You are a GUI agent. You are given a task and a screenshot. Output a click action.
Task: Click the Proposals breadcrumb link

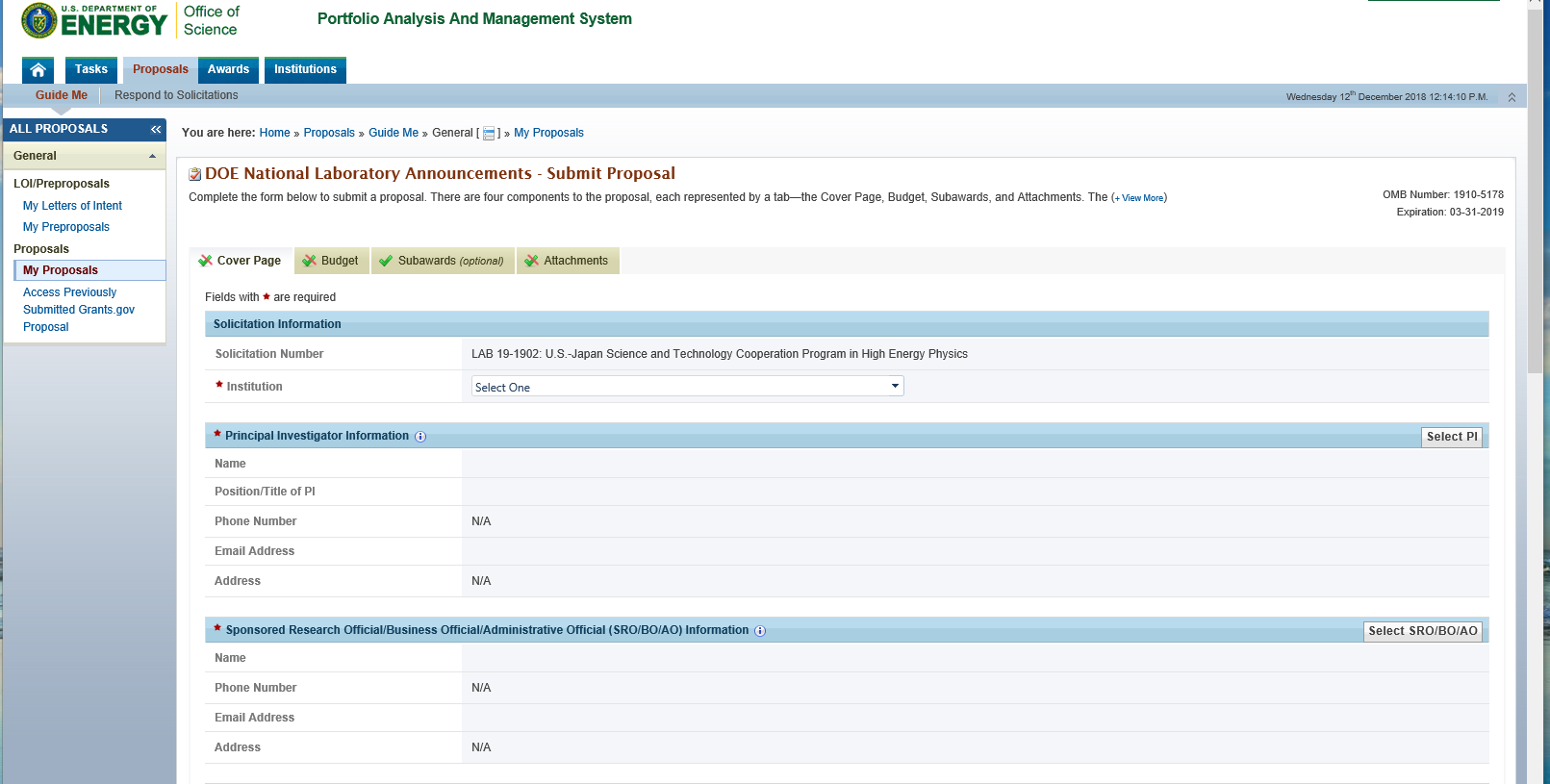click(329, 133)
